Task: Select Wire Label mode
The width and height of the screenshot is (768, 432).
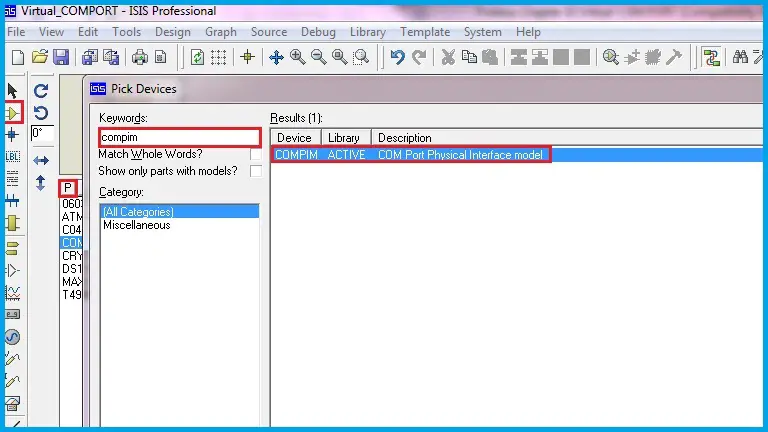Action: [12, 157]
